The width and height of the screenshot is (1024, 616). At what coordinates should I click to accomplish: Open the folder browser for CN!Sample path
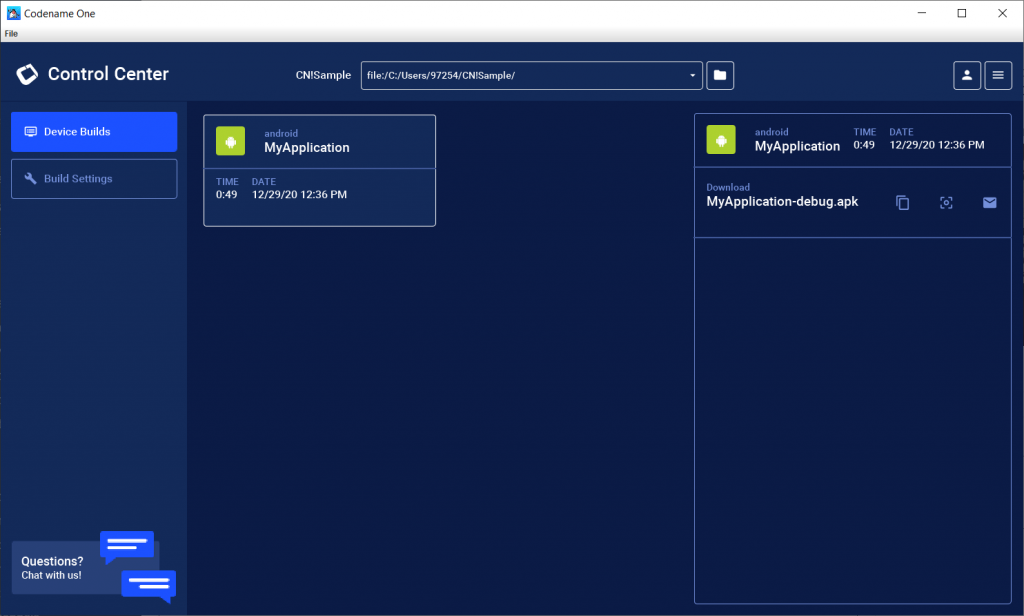[720, 74]
